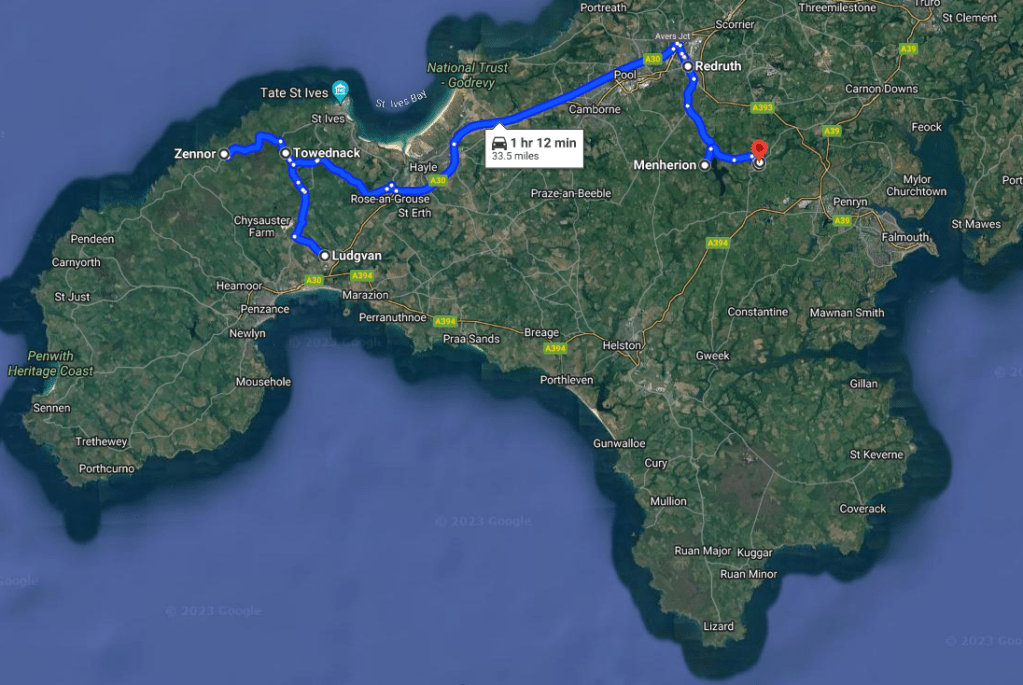Image resolution: width=1023 pixels, height=685 pixels.
Task: Click the Penzance town label
Action: pos(264,309)
